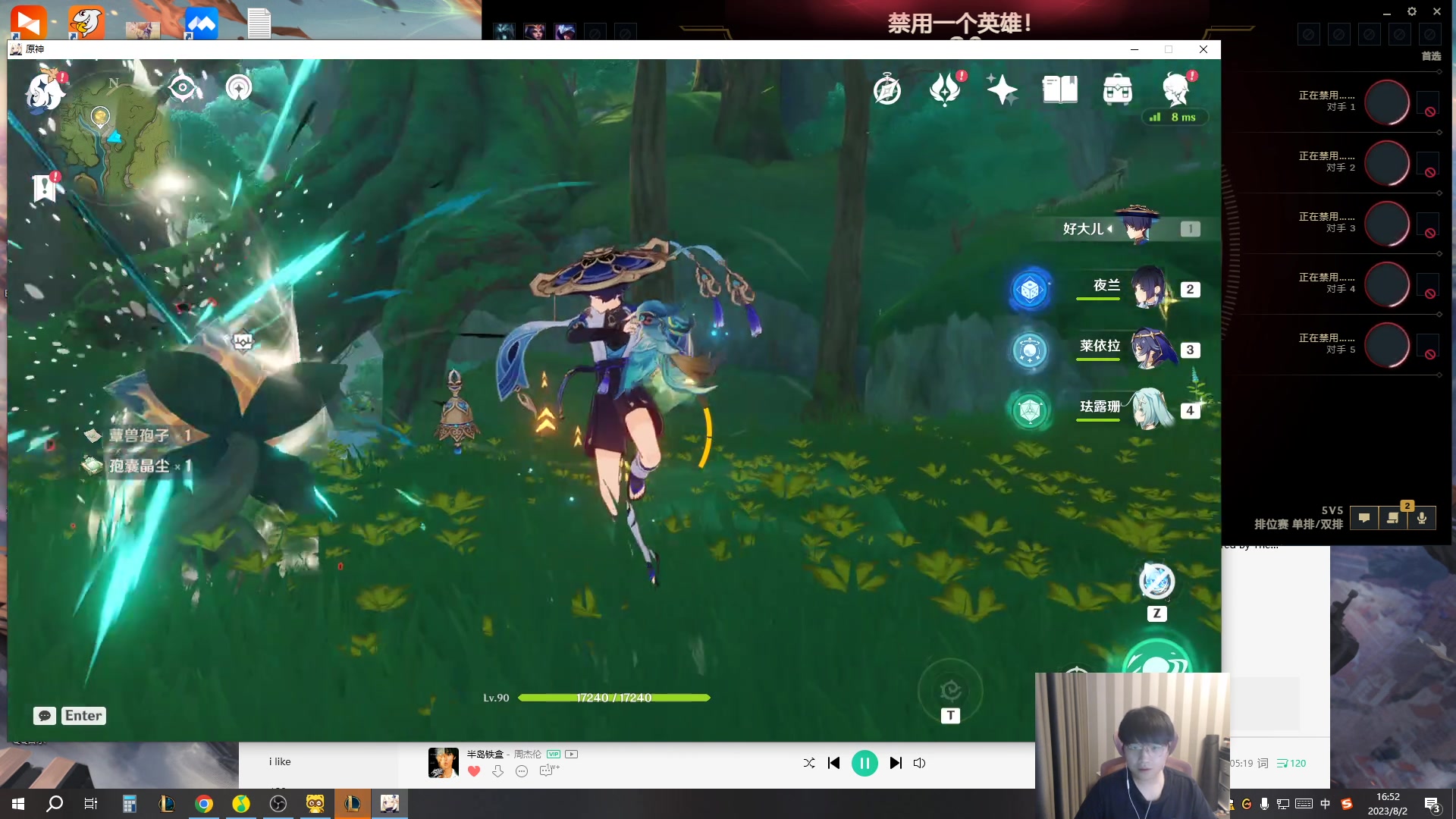
Task: Open the quest notice bookmark icon
Action: click(x=44, y=187)
